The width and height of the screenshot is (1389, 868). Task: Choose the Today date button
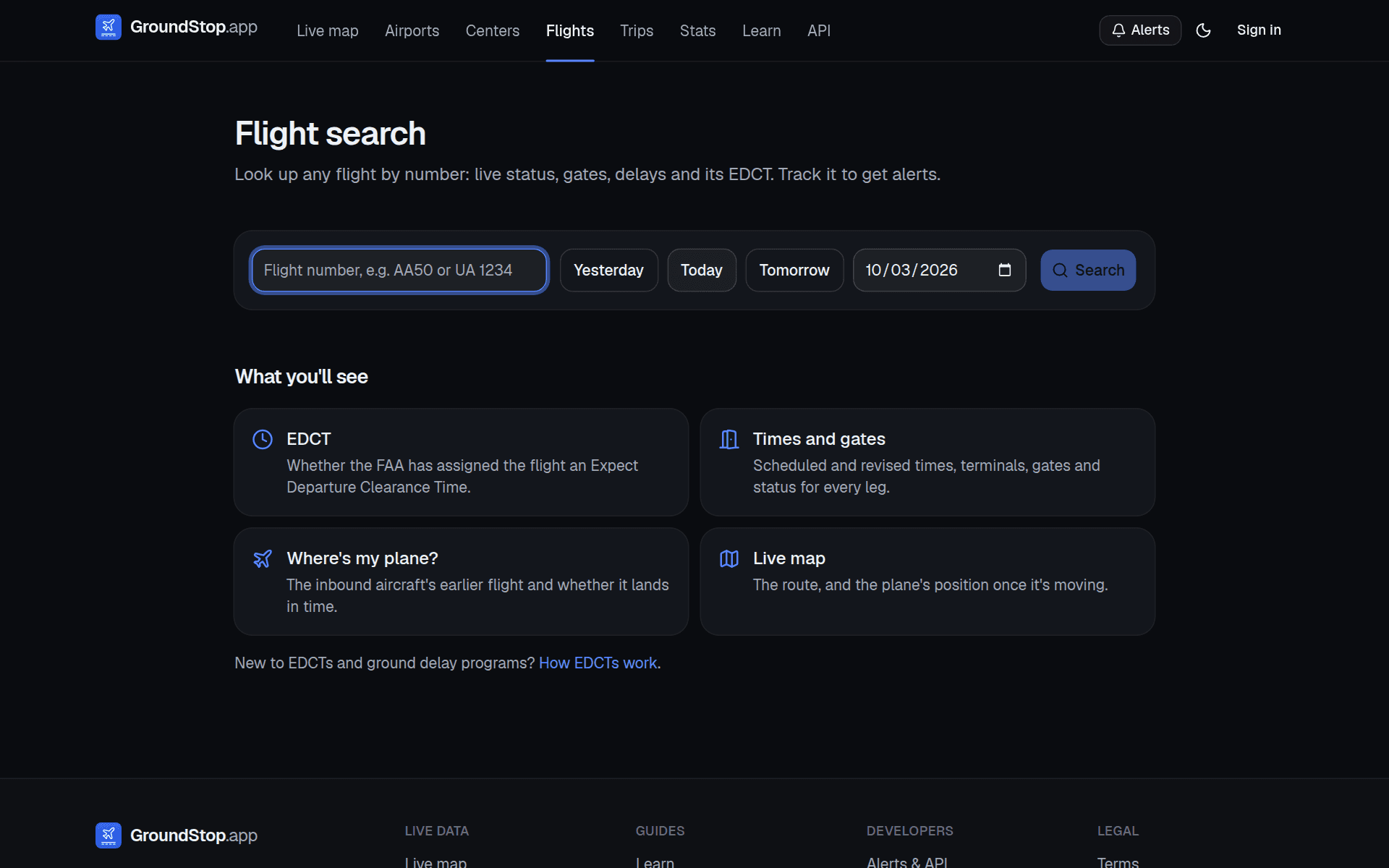coord(702,270)
